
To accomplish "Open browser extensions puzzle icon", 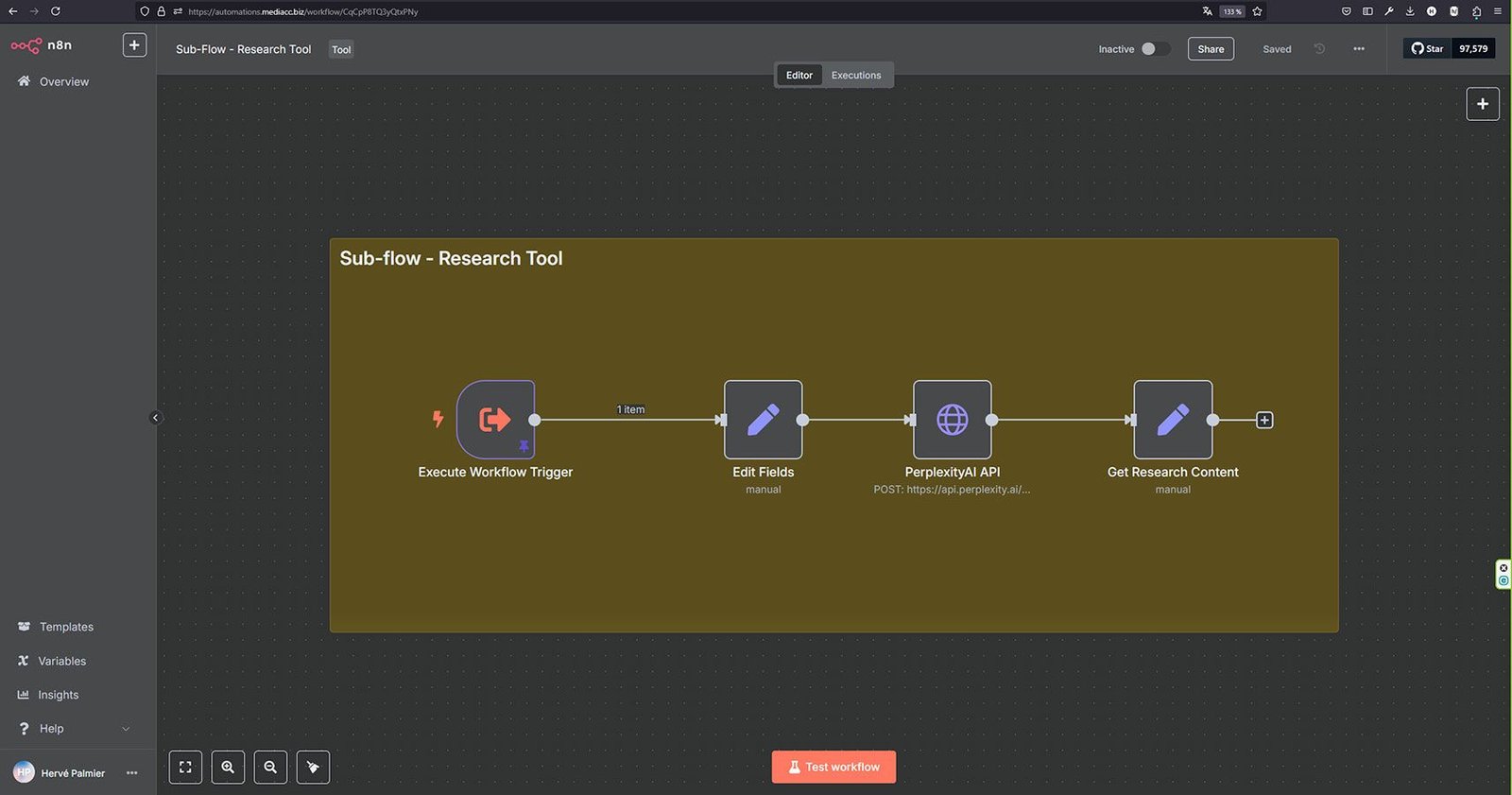I will [x=1476, y=11].
